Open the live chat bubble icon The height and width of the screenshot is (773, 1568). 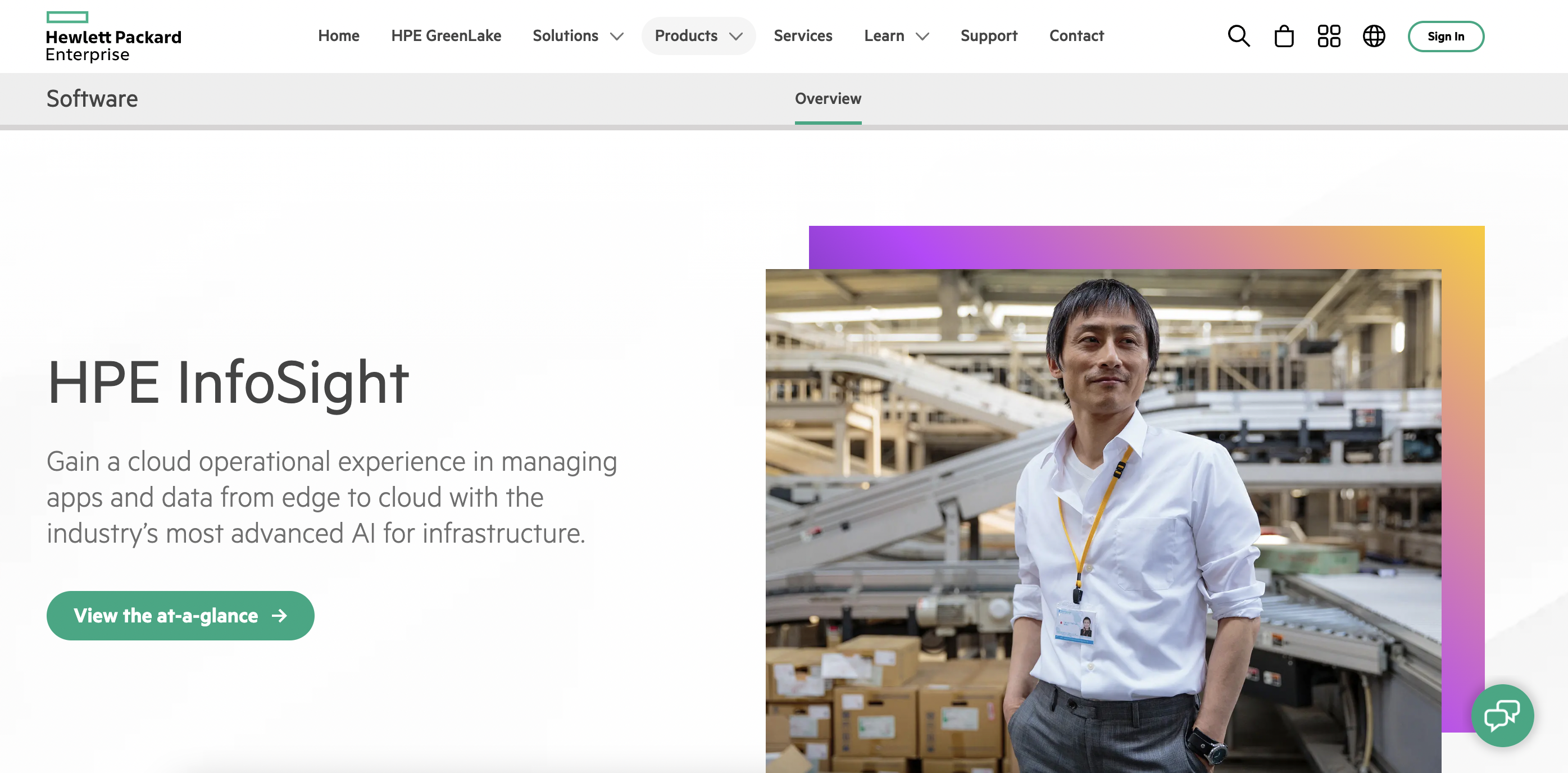coord(1502,715)
